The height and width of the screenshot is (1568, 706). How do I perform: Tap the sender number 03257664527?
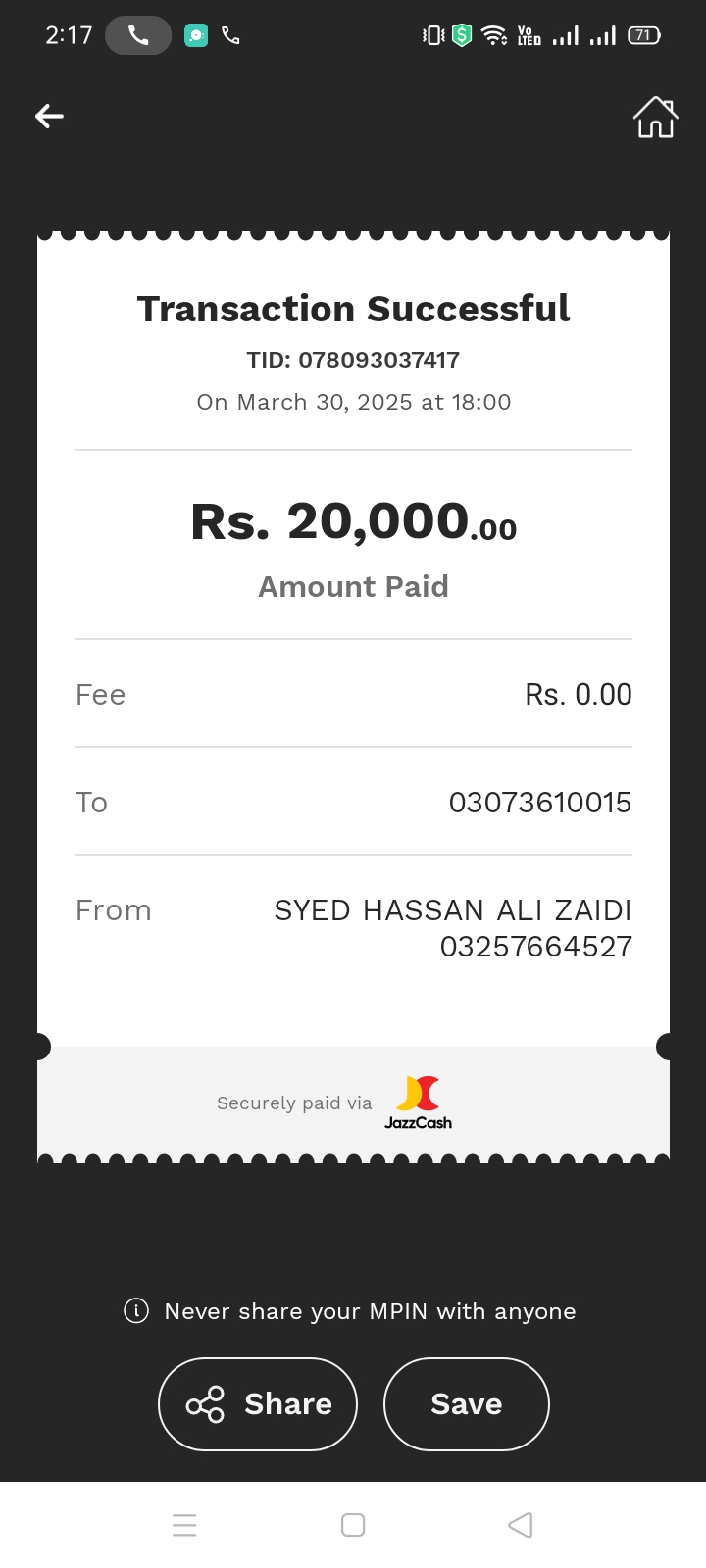(x=536, y=947)
